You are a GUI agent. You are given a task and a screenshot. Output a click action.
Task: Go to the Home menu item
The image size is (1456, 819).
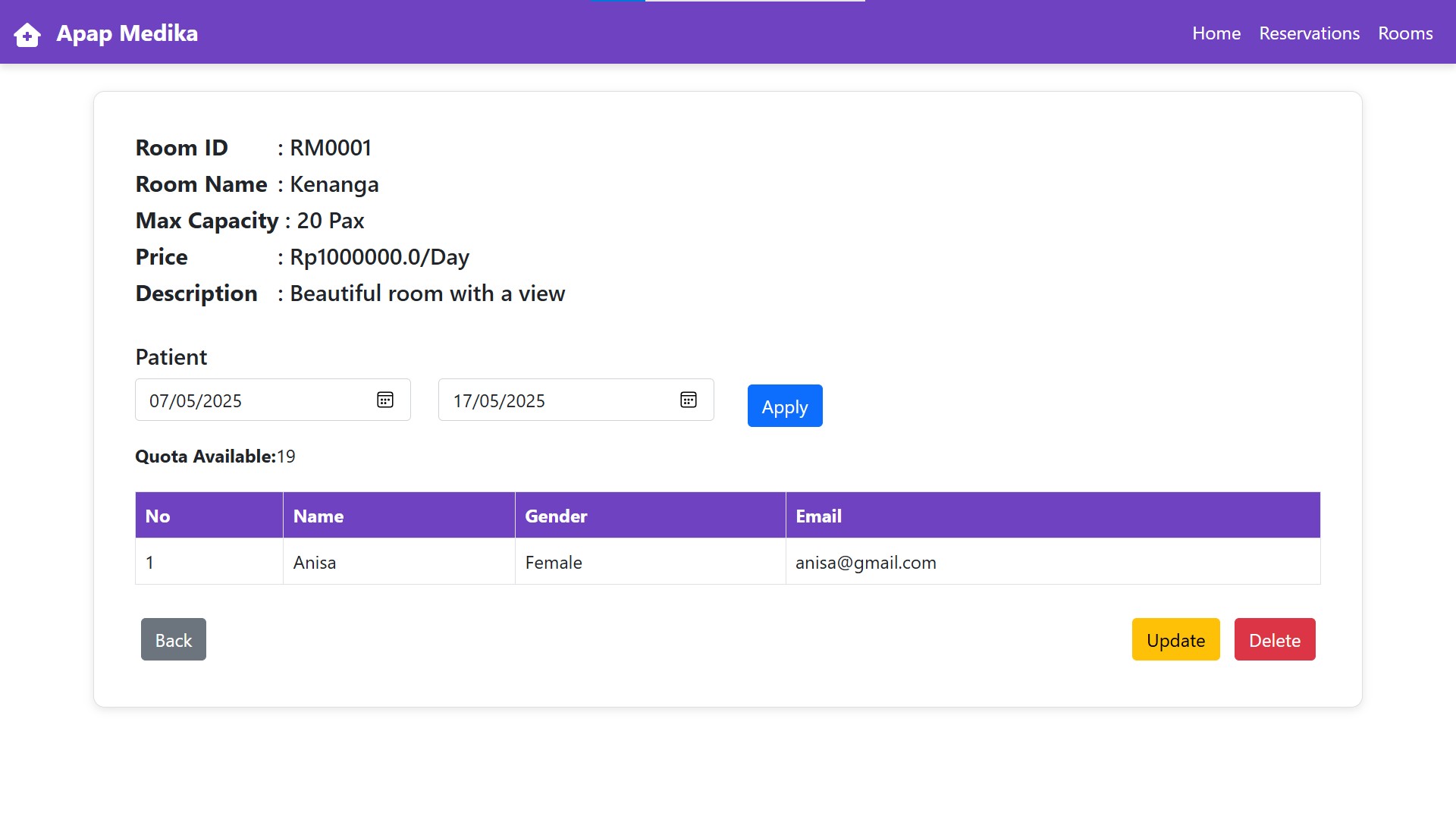(x=1216, y=33)
